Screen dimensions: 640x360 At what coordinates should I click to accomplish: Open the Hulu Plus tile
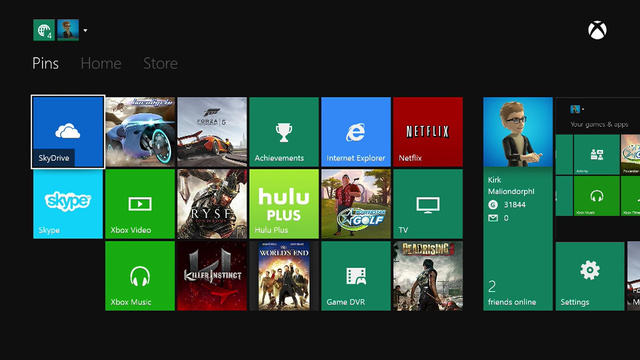click(x=284, y=204)
